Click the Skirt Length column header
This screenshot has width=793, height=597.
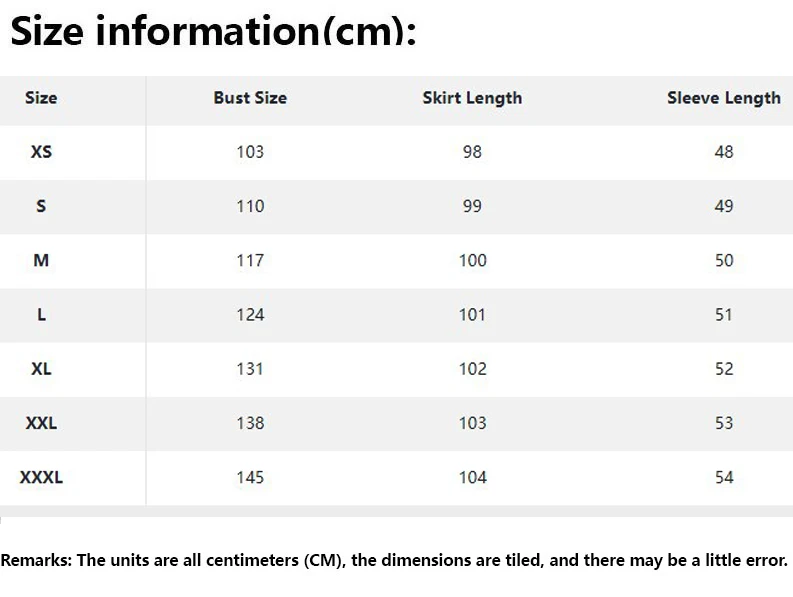click(x=472, y=98)
